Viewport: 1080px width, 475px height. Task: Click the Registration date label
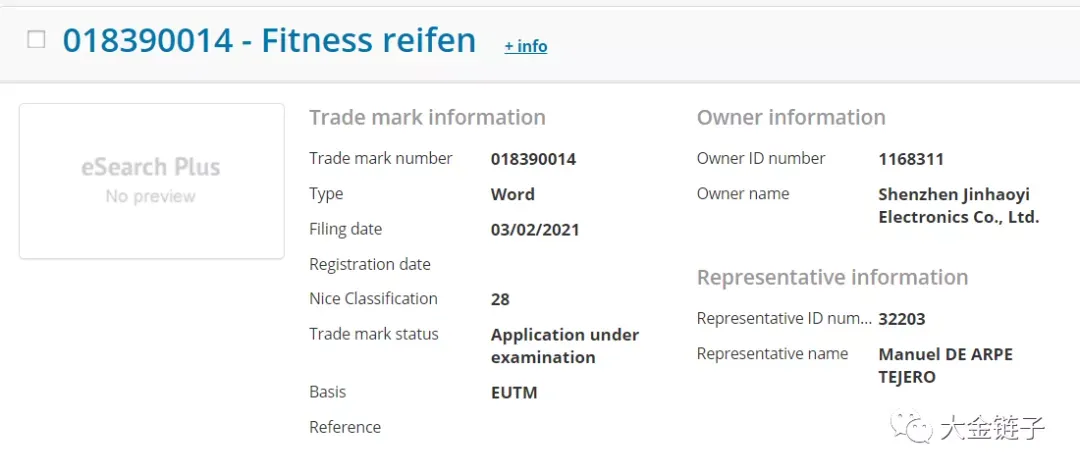[x=370, y=264]
